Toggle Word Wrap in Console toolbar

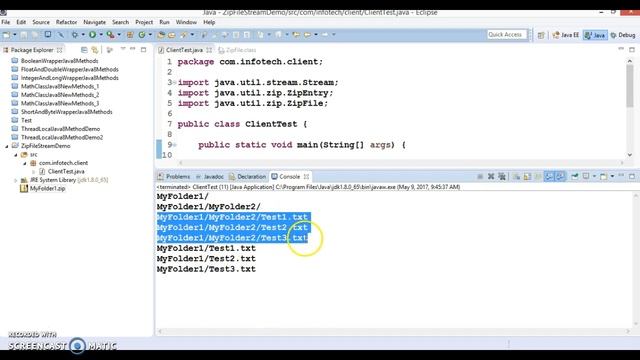click(x=538, y=176)
